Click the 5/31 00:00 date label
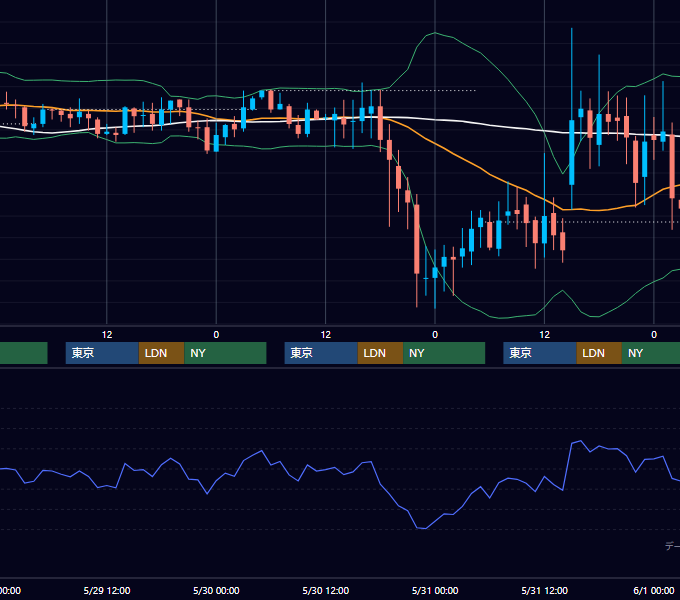 point(435,590)
